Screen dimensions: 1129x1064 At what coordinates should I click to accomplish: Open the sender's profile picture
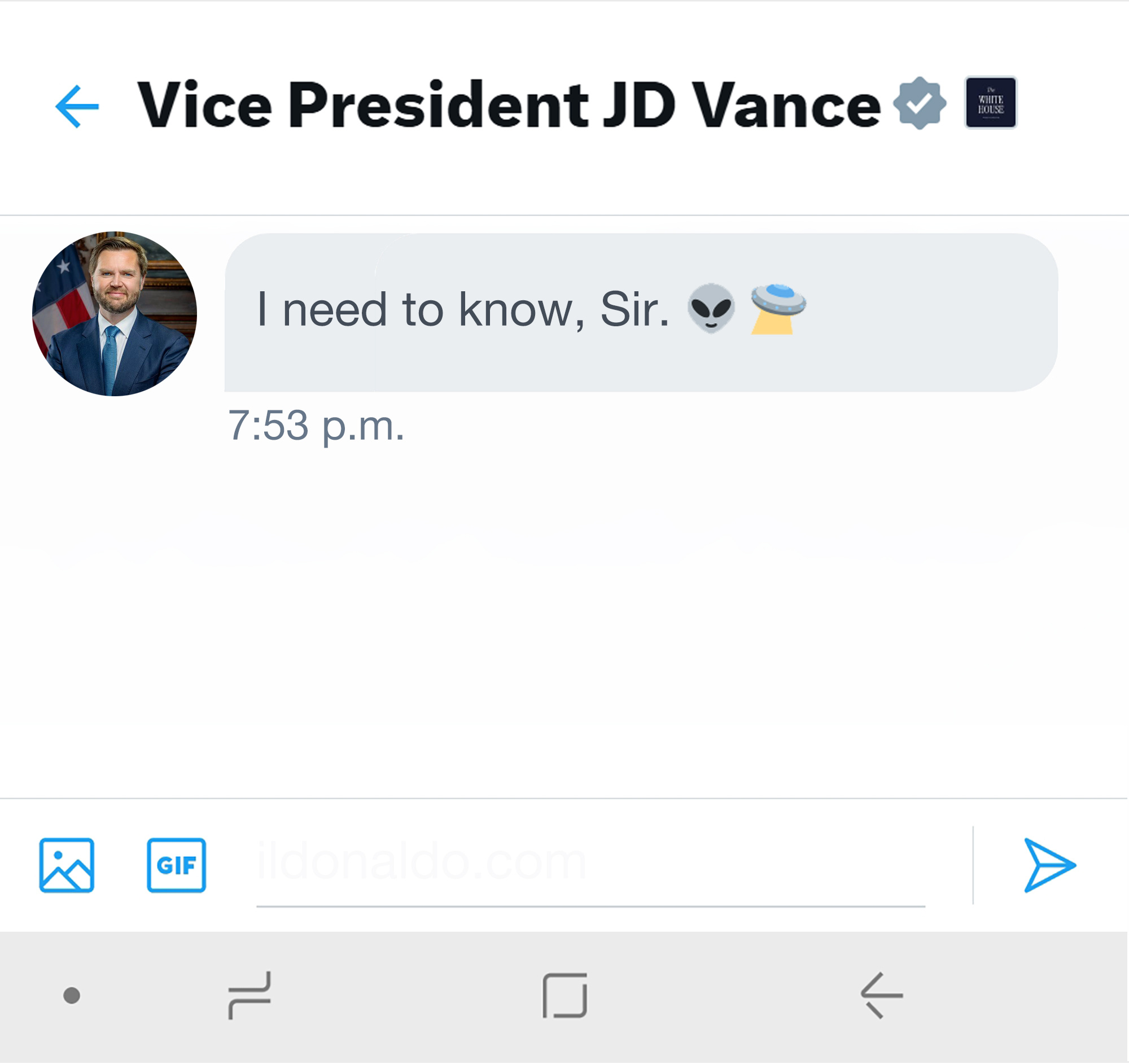tap(115, 314)
